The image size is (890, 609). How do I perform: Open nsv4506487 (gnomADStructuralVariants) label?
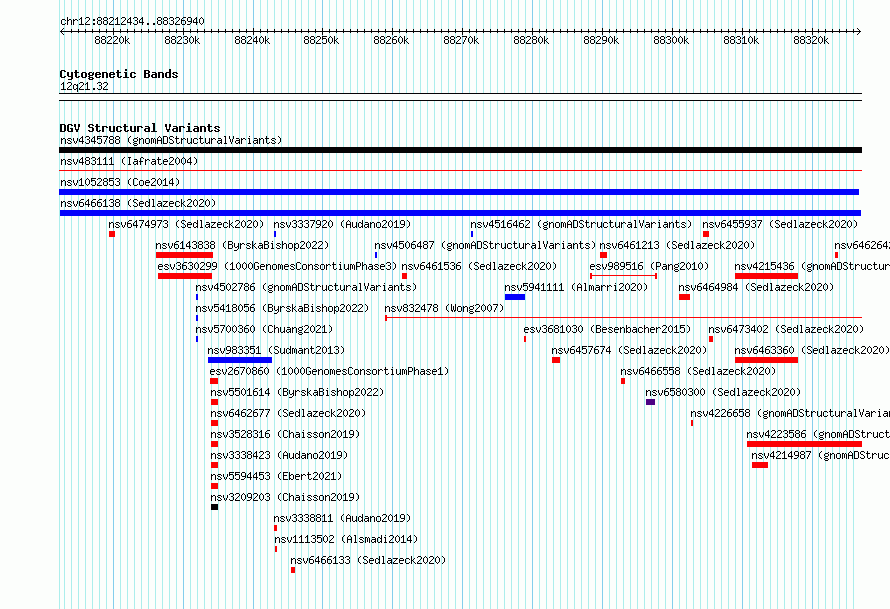point(485,245)
